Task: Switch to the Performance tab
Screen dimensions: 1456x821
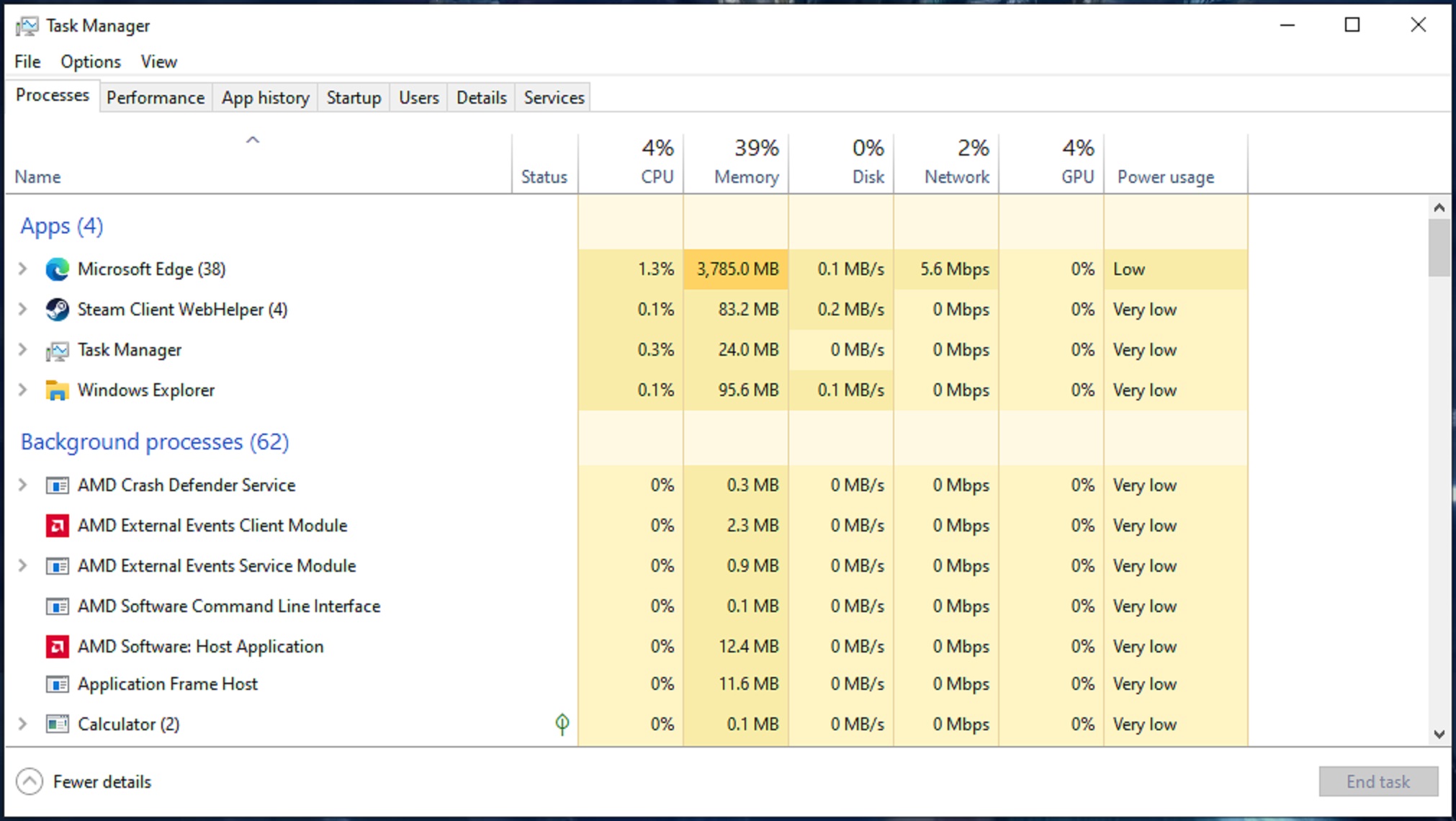Action: pyautogui.click(x=156, y=98)
